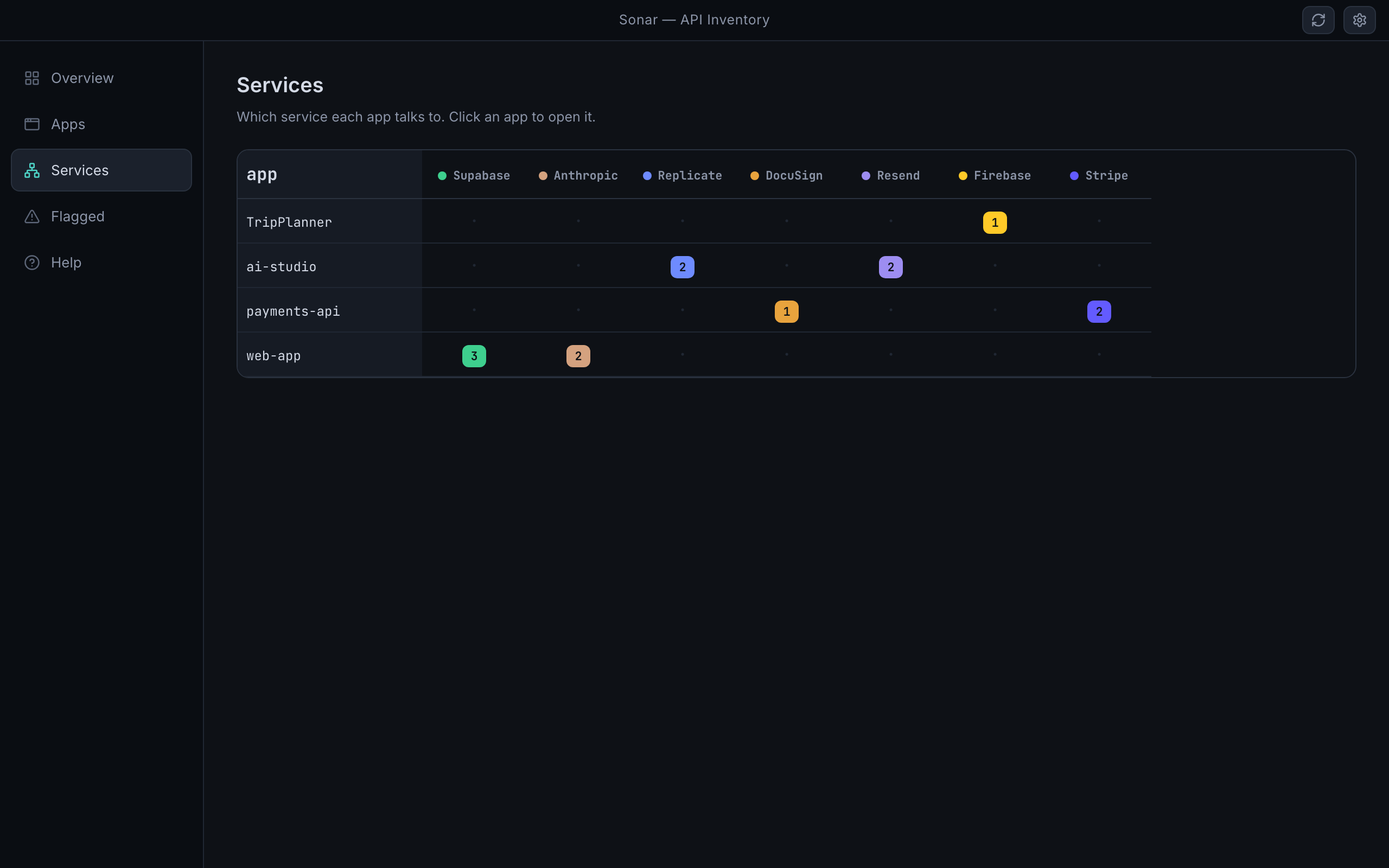Open the Flagged section
This screenshot has height=868, width=1389.
pos(101,216)
